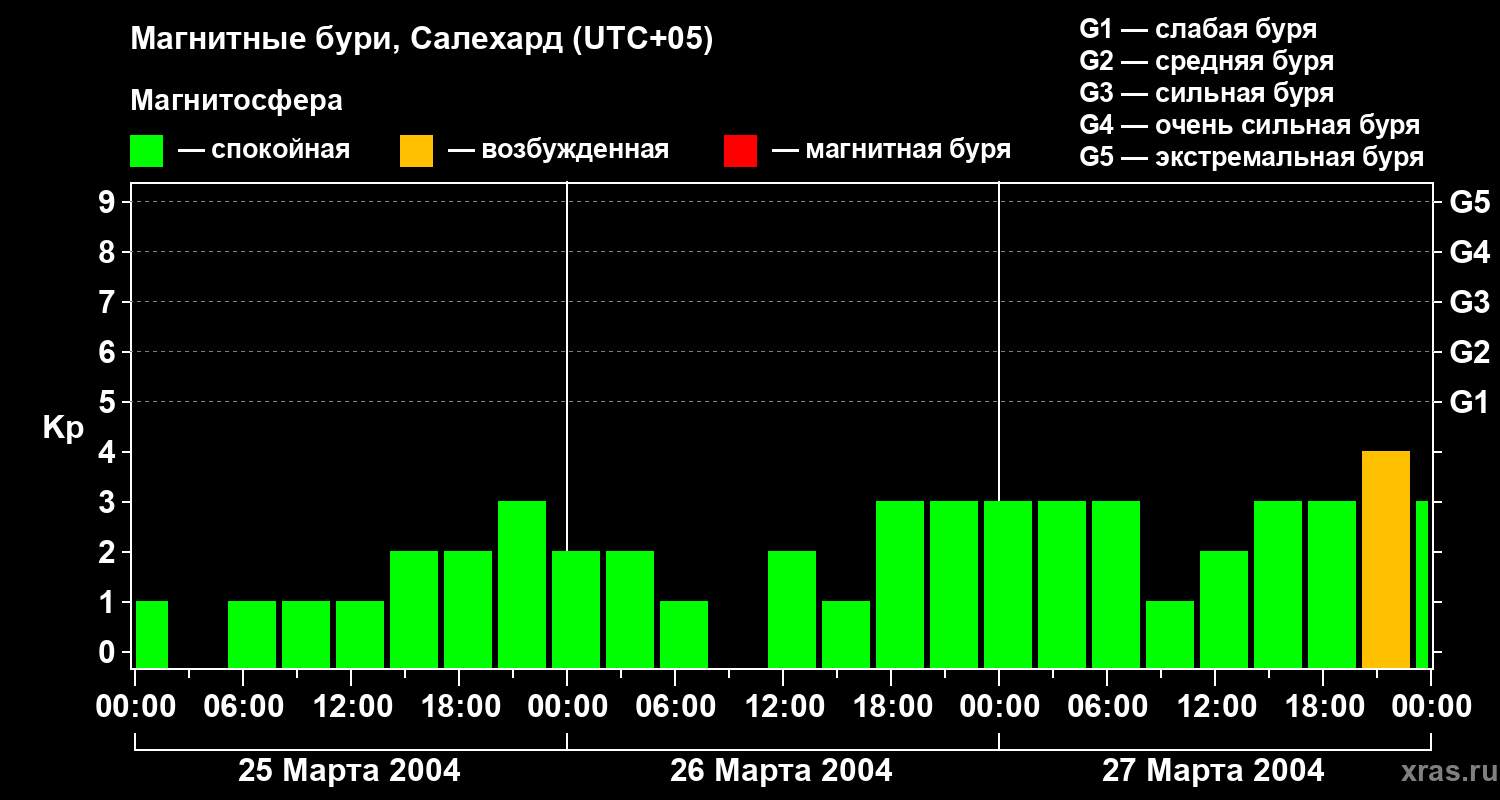Click the 'G2 — средняя буря' legend line
The image size is (1500, 800).
[x=1207, y=61]
